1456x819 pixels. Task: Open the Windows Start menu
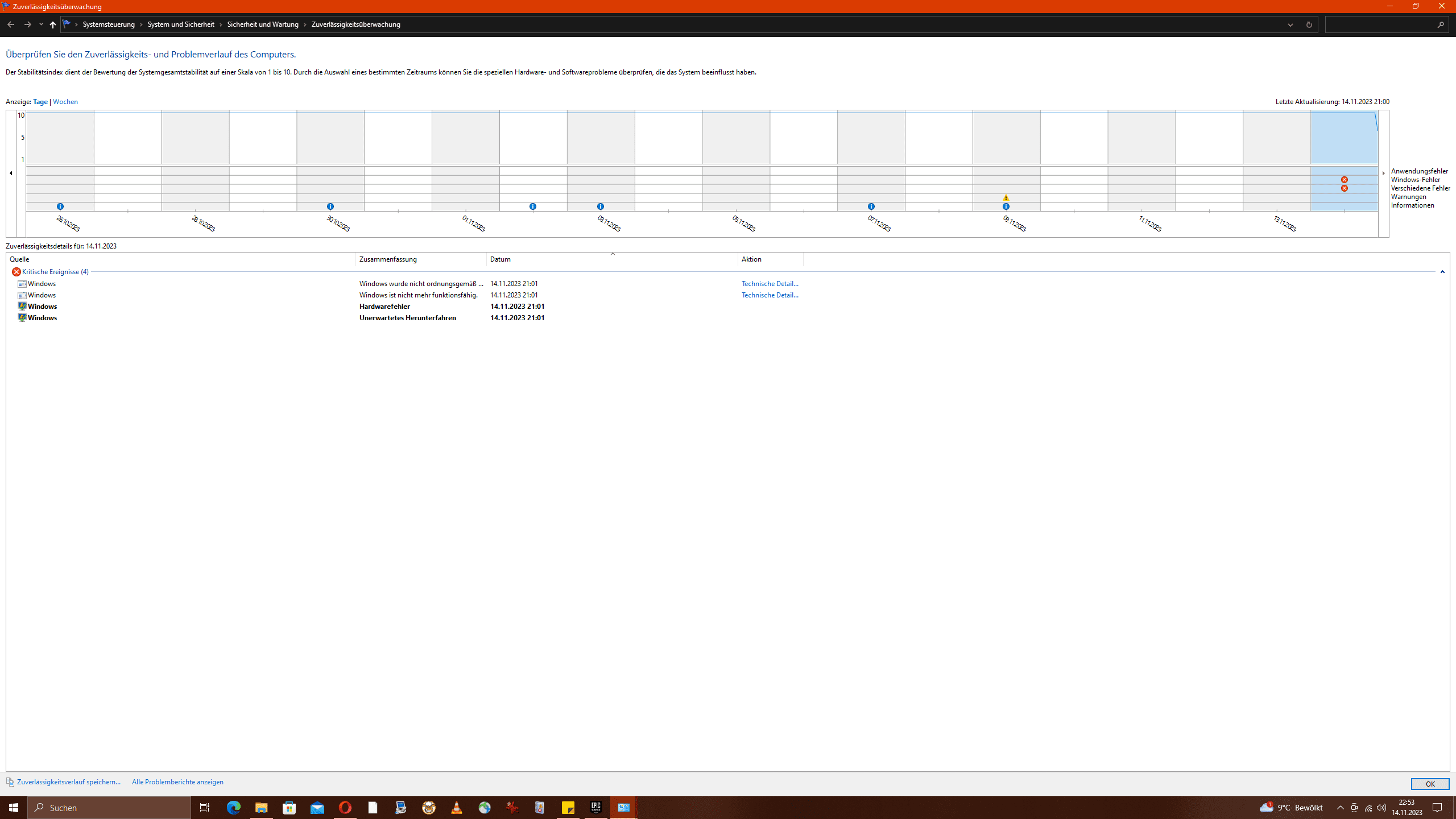pos(14,808)
